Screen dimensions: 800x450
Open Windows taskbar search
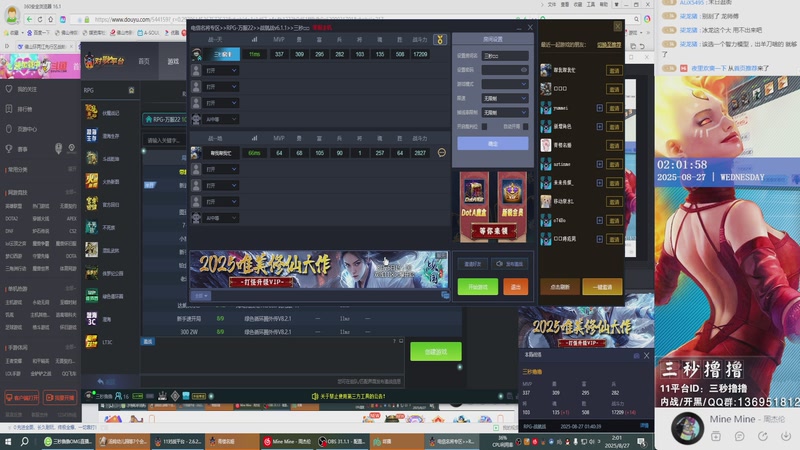click(24, 441)
